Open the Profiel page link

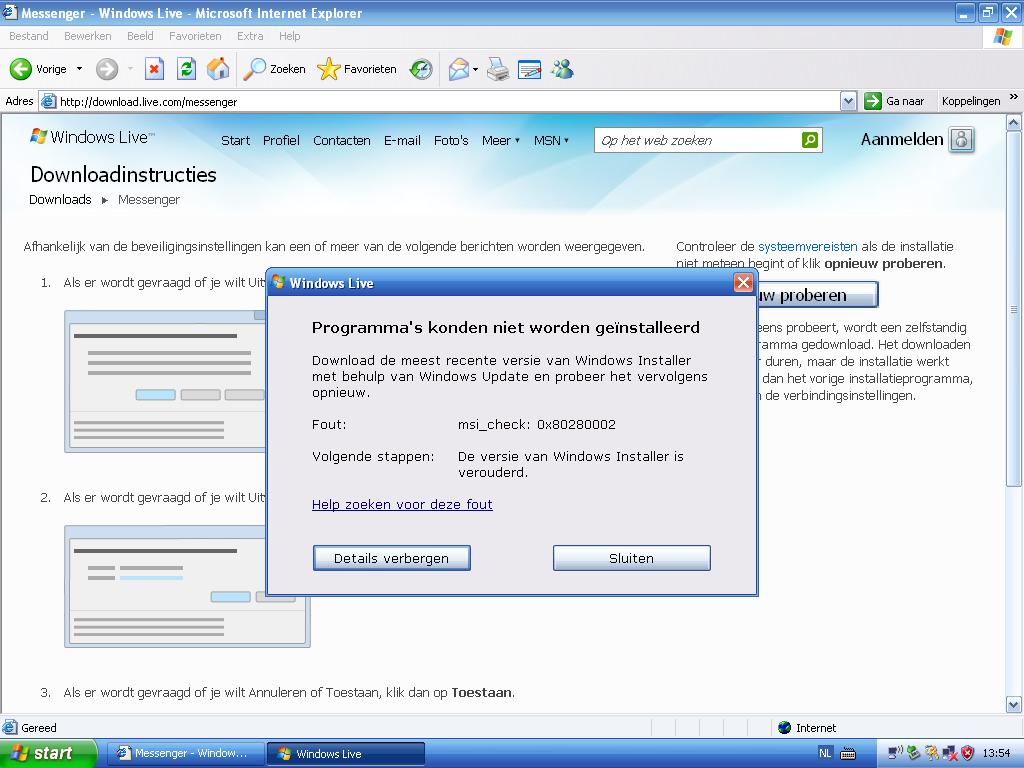(x=281, y=140)
